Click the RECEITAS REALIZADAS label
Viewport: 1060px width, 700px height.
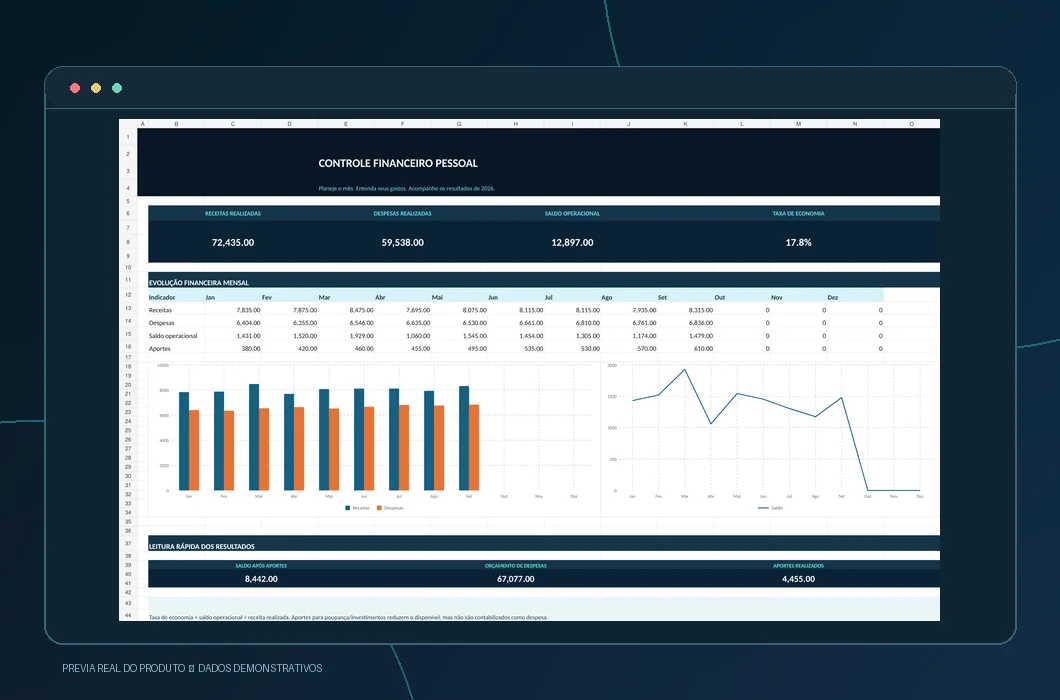(x=233, y=214)
